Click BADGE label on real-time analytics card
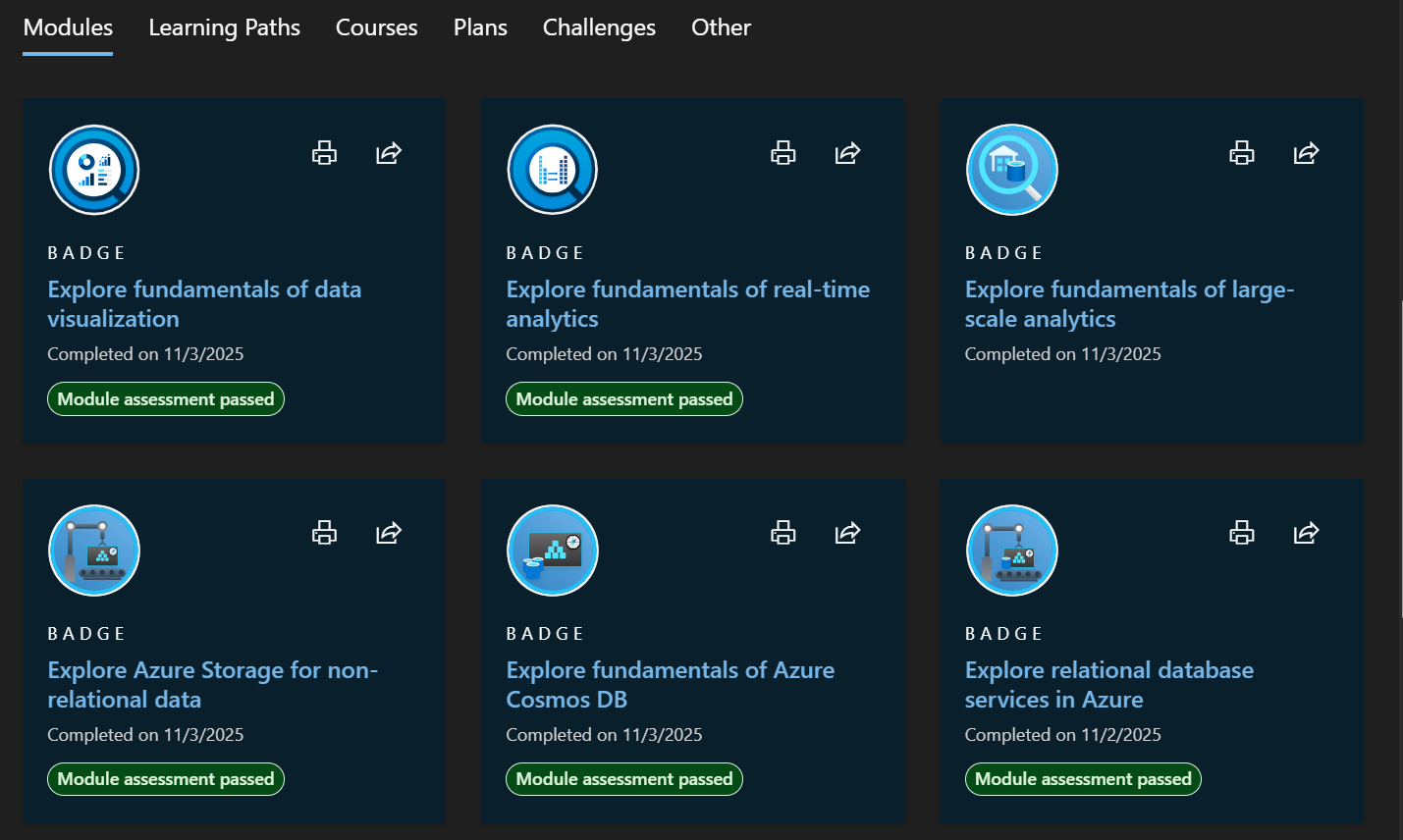The image size is (1403, 840). [545, 253]
